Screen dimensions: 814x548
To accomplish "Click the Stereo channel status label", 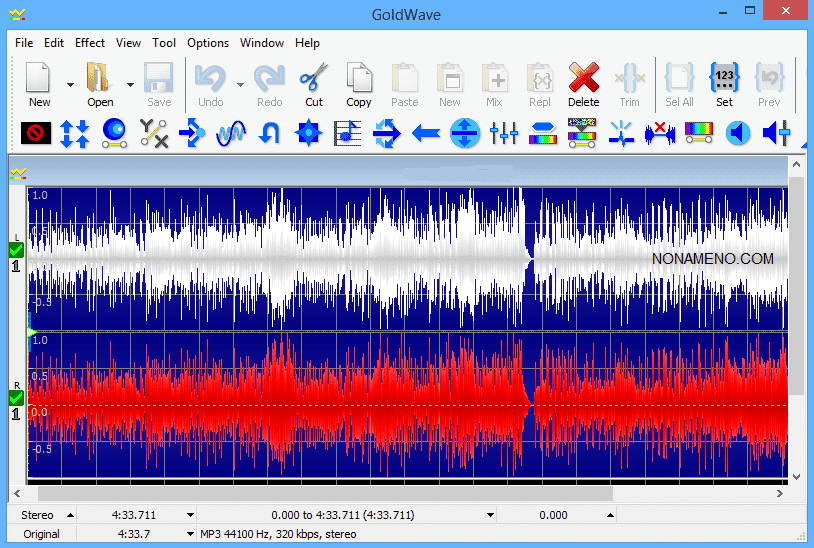I will pyautogui.click(x=38, y=515).
